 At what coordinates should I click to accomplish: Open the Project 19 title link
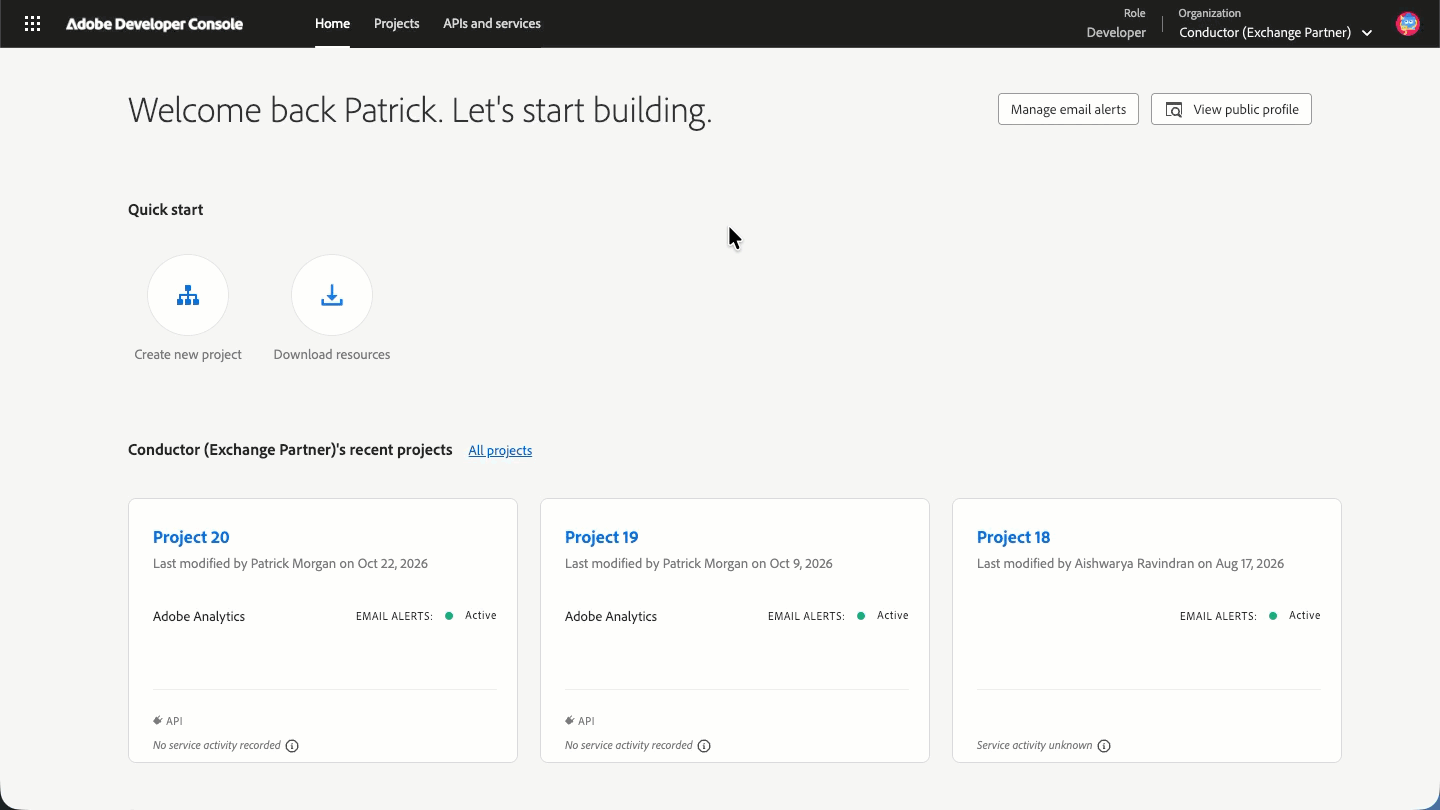[x=601, y=537]
